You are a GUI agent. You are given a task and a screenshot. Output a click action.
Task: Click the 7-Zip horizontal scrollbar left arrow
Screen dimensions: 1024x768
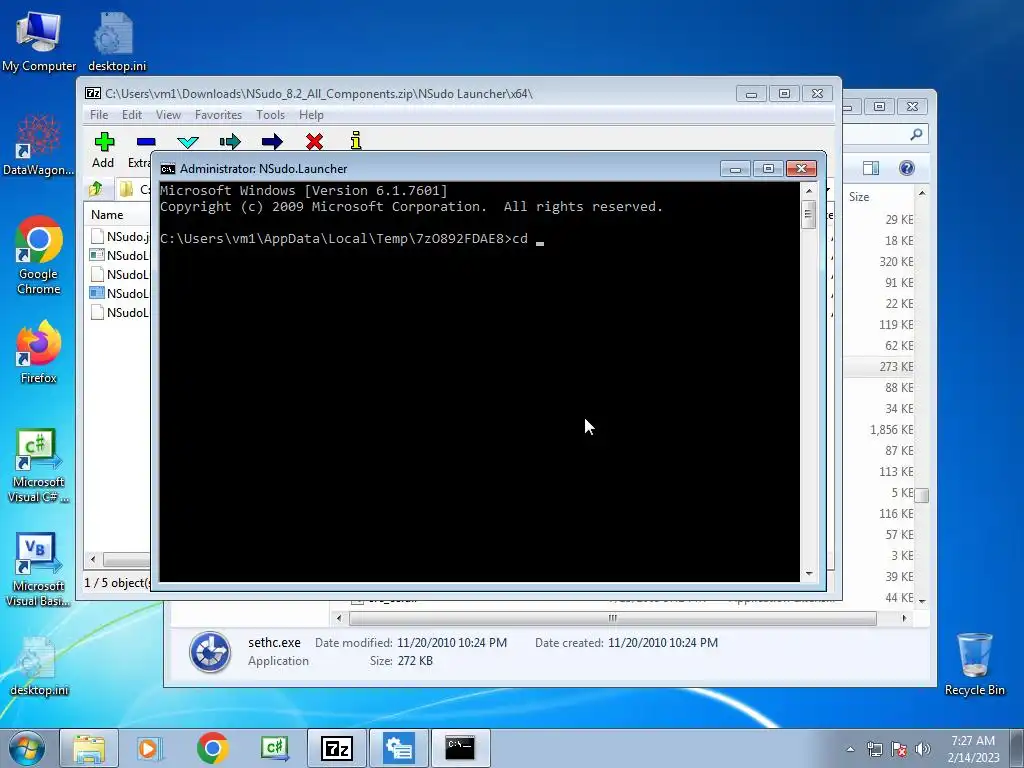click(93, 560)
